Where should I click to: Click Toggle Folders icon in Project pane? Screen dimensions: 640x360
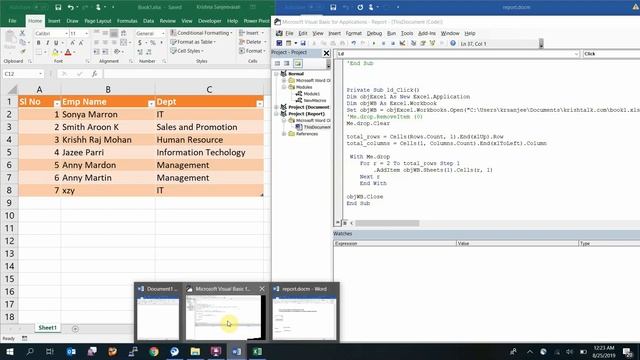[298, 64]
